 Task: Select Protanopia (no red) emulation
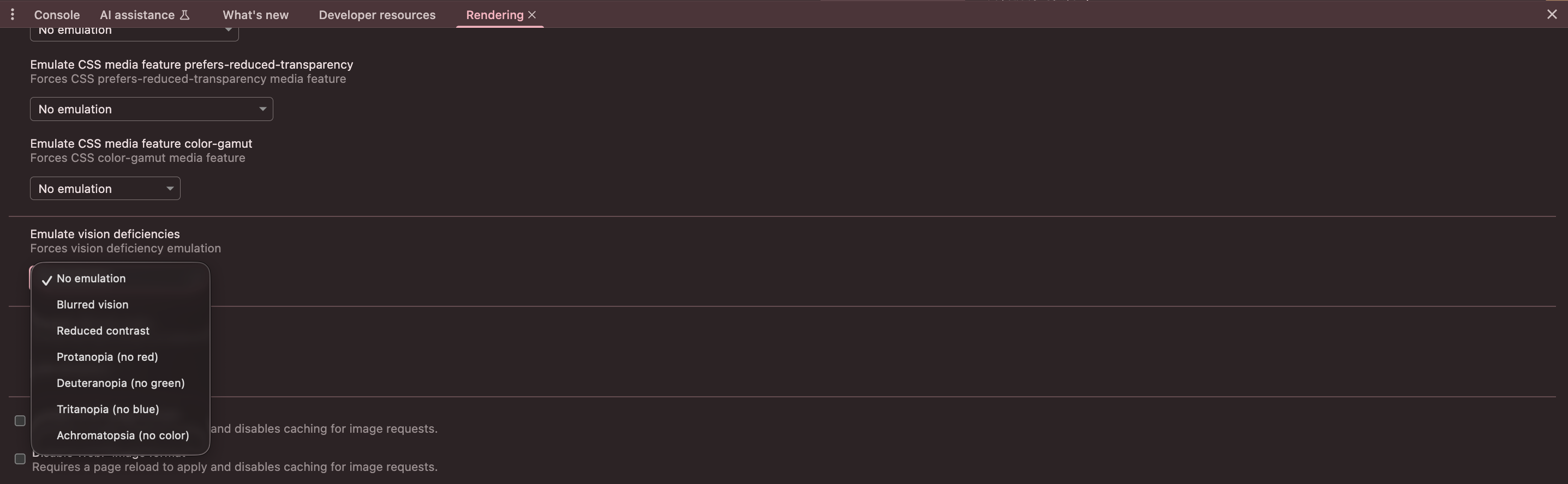tap(107, 357)
